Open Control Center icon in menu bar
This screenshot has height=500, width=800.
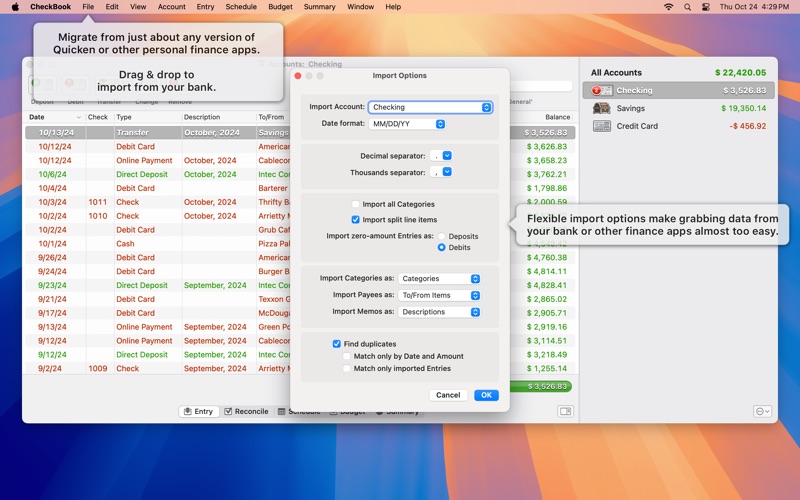[x=706, y=7]
